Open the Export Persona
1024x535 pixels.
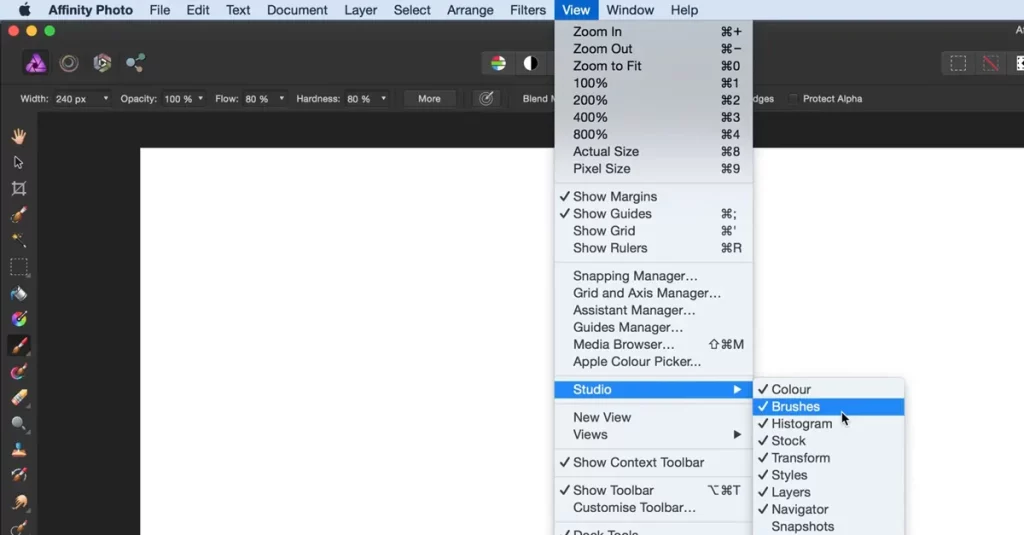(x=135, y=63)
